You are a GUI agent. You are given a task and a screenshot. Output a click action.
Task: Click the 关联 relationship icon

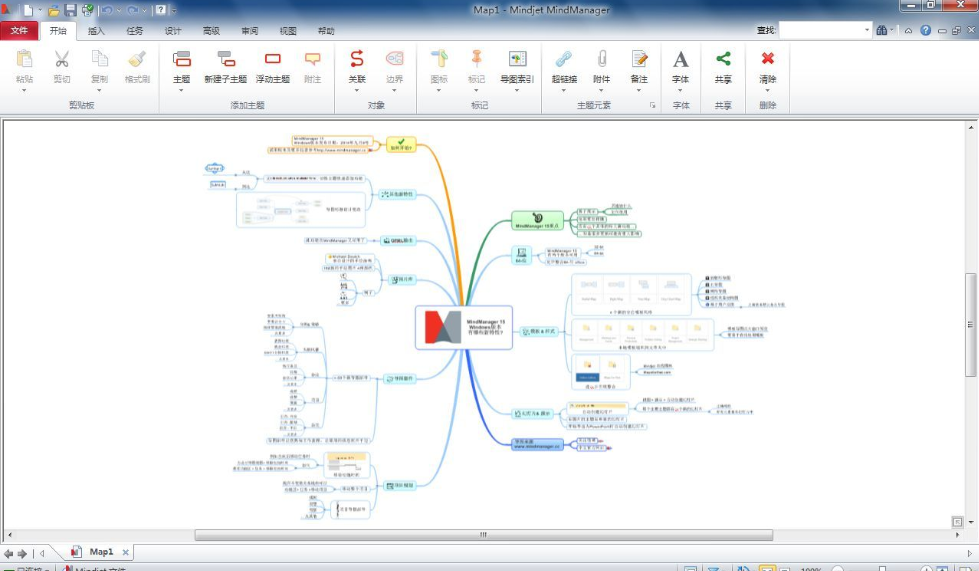tap(357, 60)
